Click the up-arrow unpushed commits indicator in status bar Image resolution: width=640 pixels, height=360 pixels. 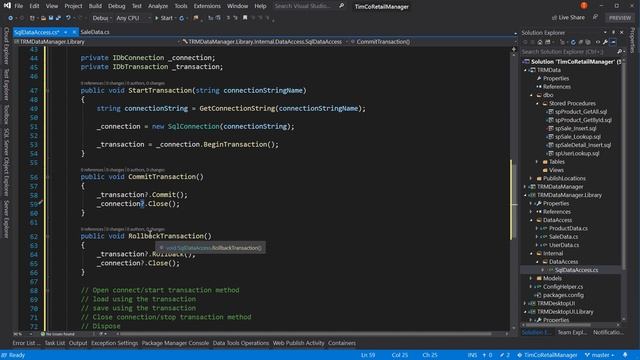[x=487, y=355]
